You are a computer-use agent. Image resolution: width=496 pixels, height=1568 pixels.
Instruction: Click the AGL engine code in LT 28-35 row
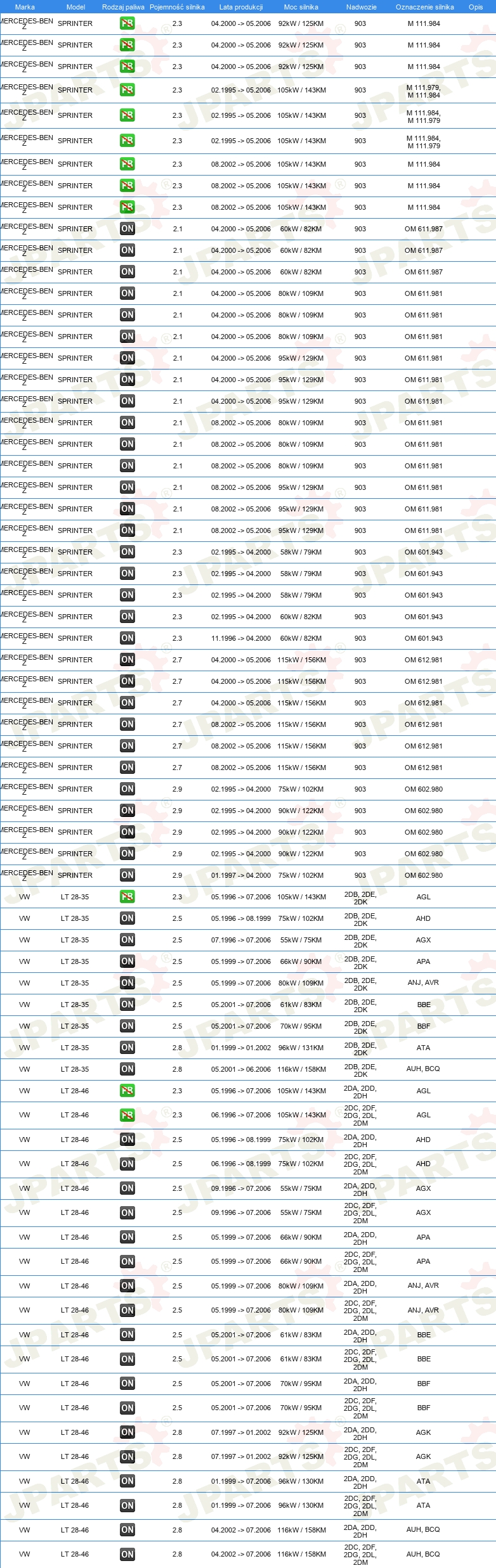pyautogui.click(x=424, y=897)
